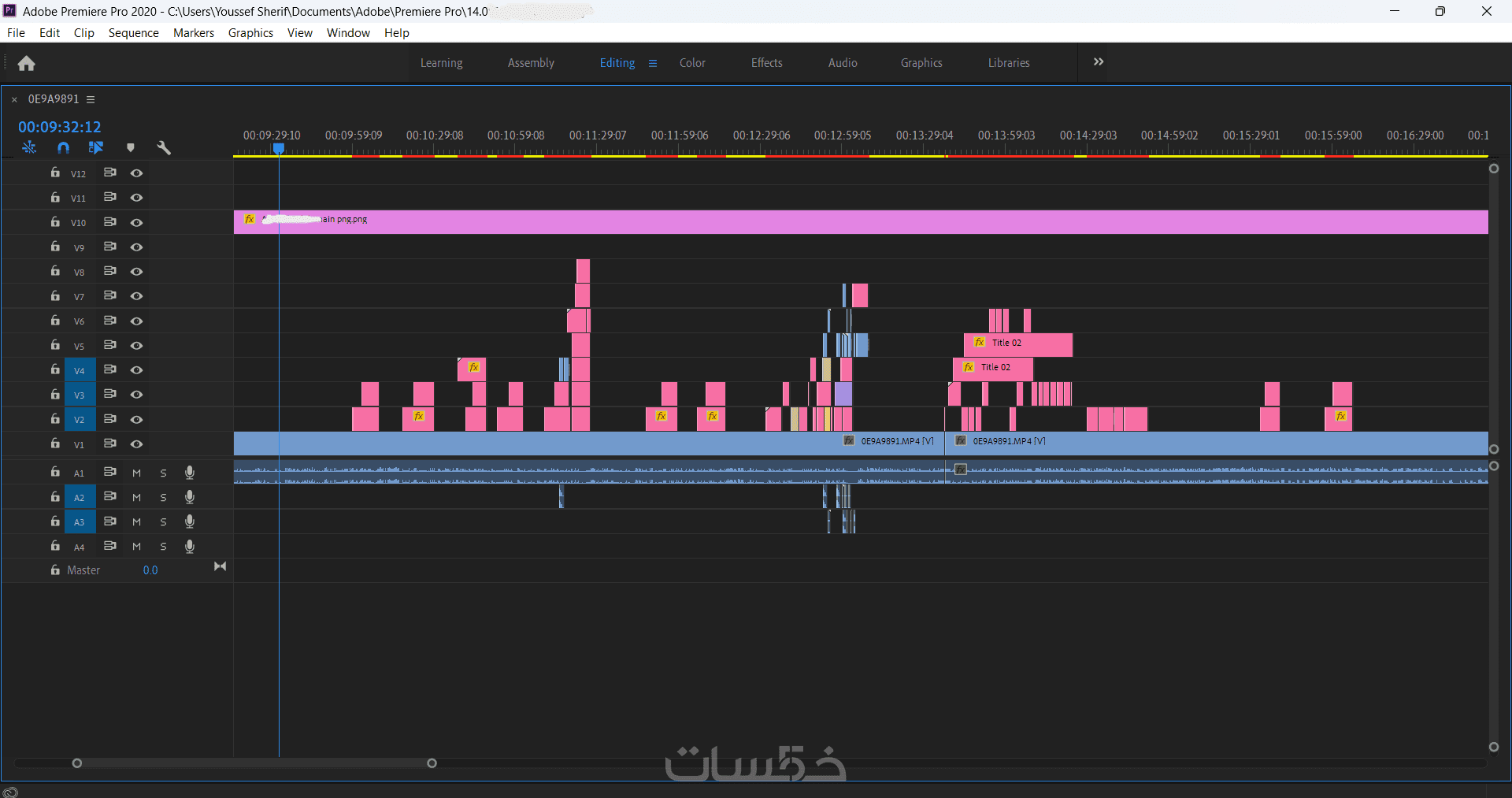Add a marker with the marker icon
This screenshot has height=798, width=1512.
tap(131, 147)
